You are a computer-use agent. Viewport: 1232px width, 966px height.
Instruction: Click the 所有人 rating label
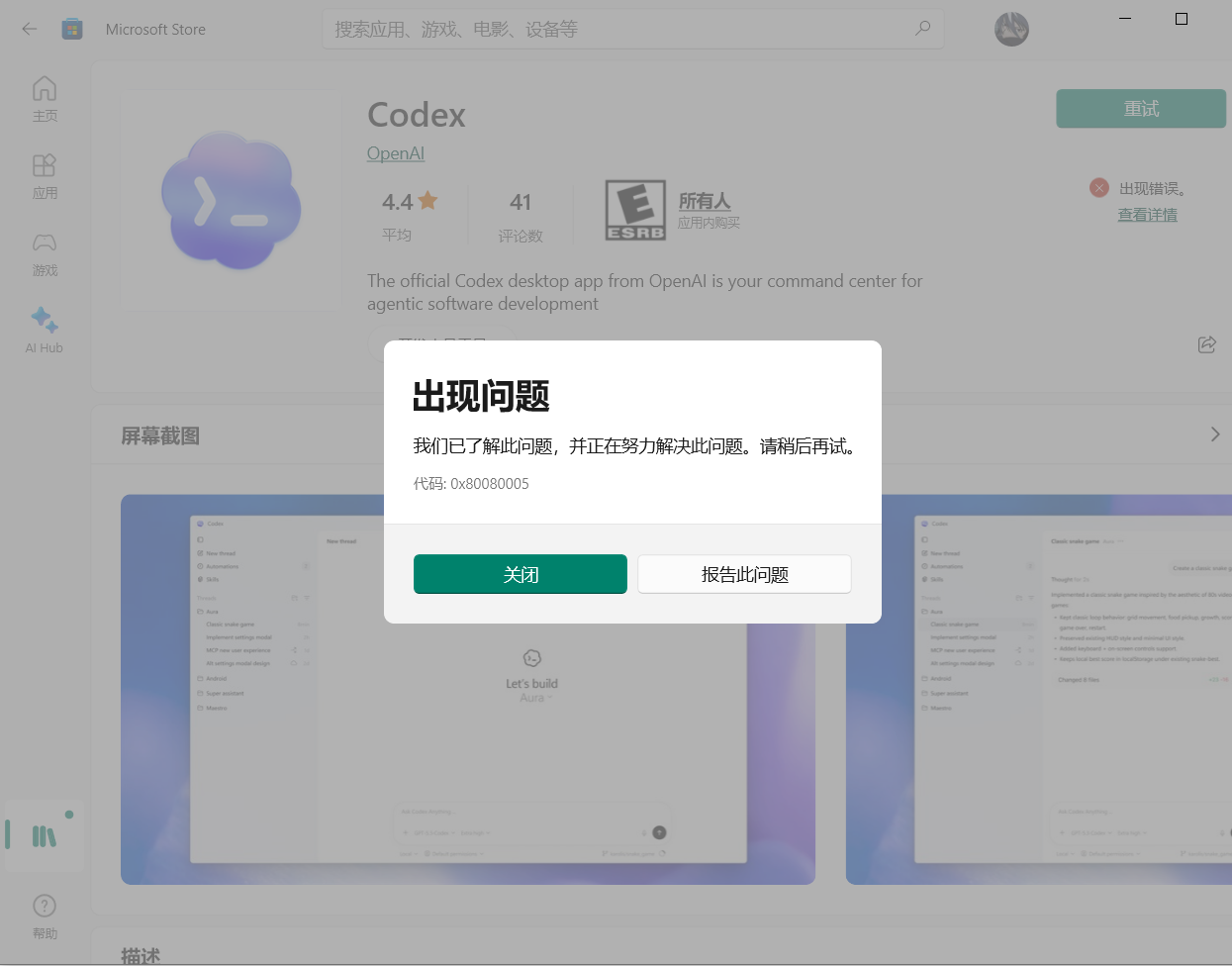tap(705, 201)
